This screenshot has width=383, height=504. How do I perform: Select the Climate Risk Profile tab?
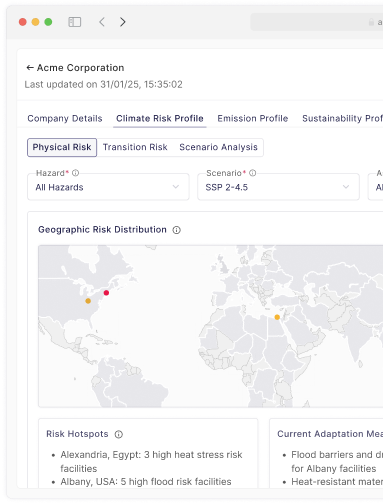tap(160, 118)
